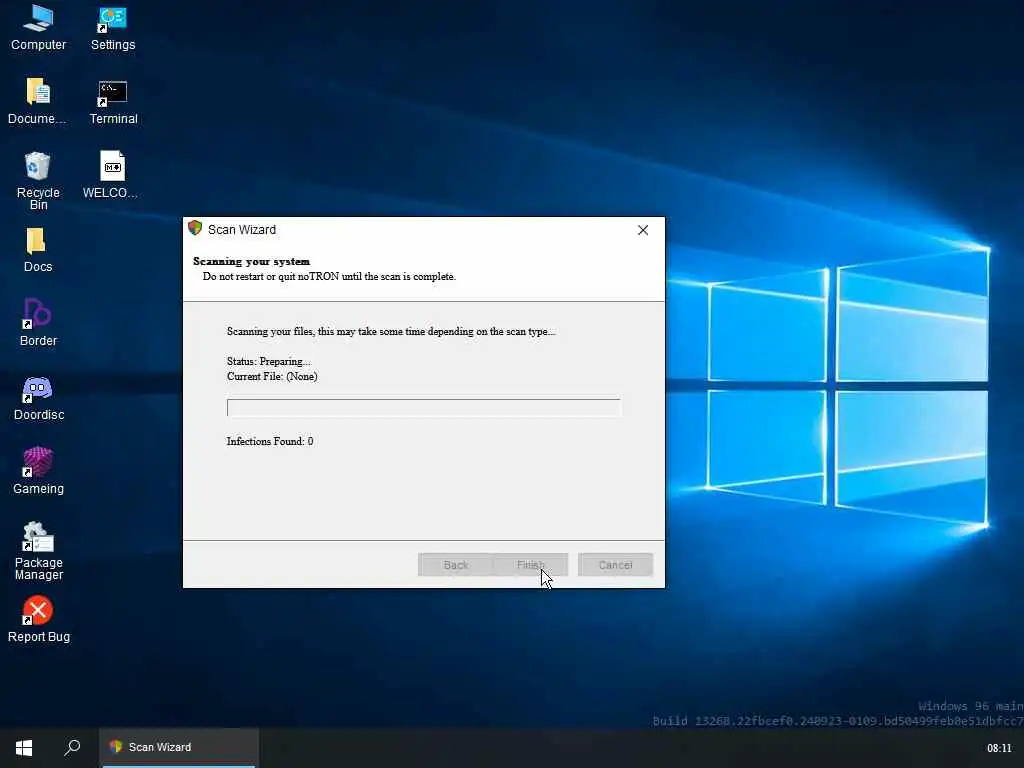
Task: Open the Settings desktop shortcut
Action: (112, 27)
